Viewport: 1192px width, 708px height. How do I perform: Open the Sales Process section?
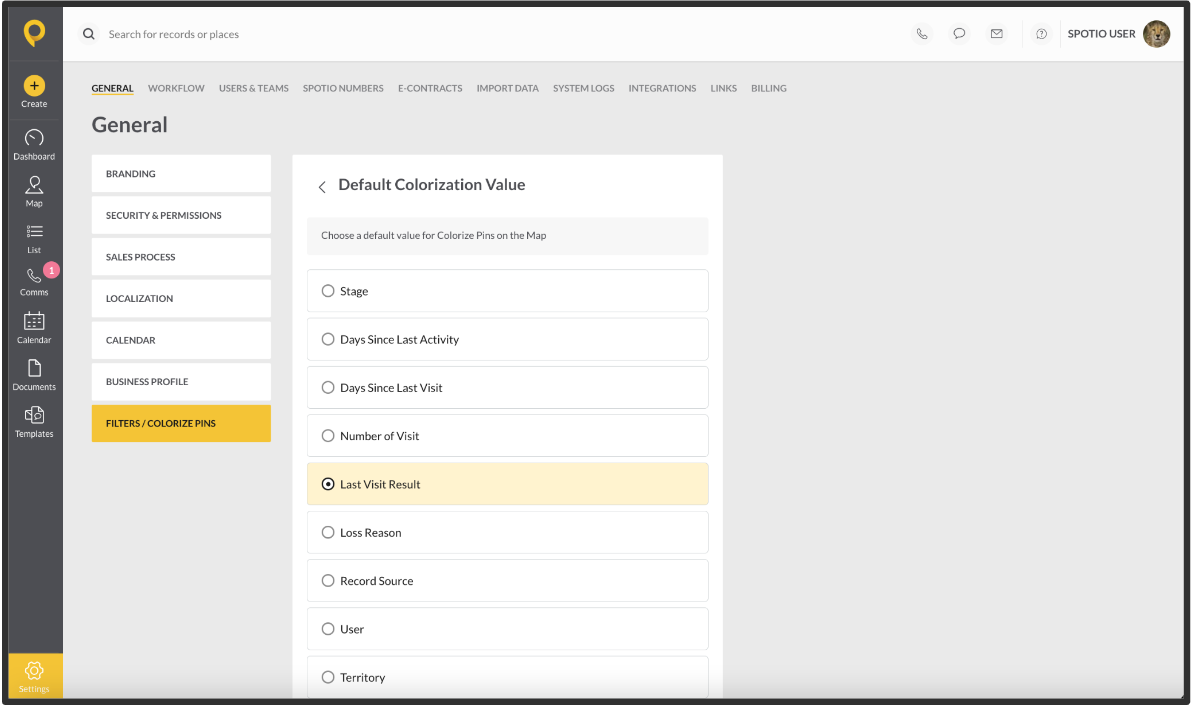182,257
